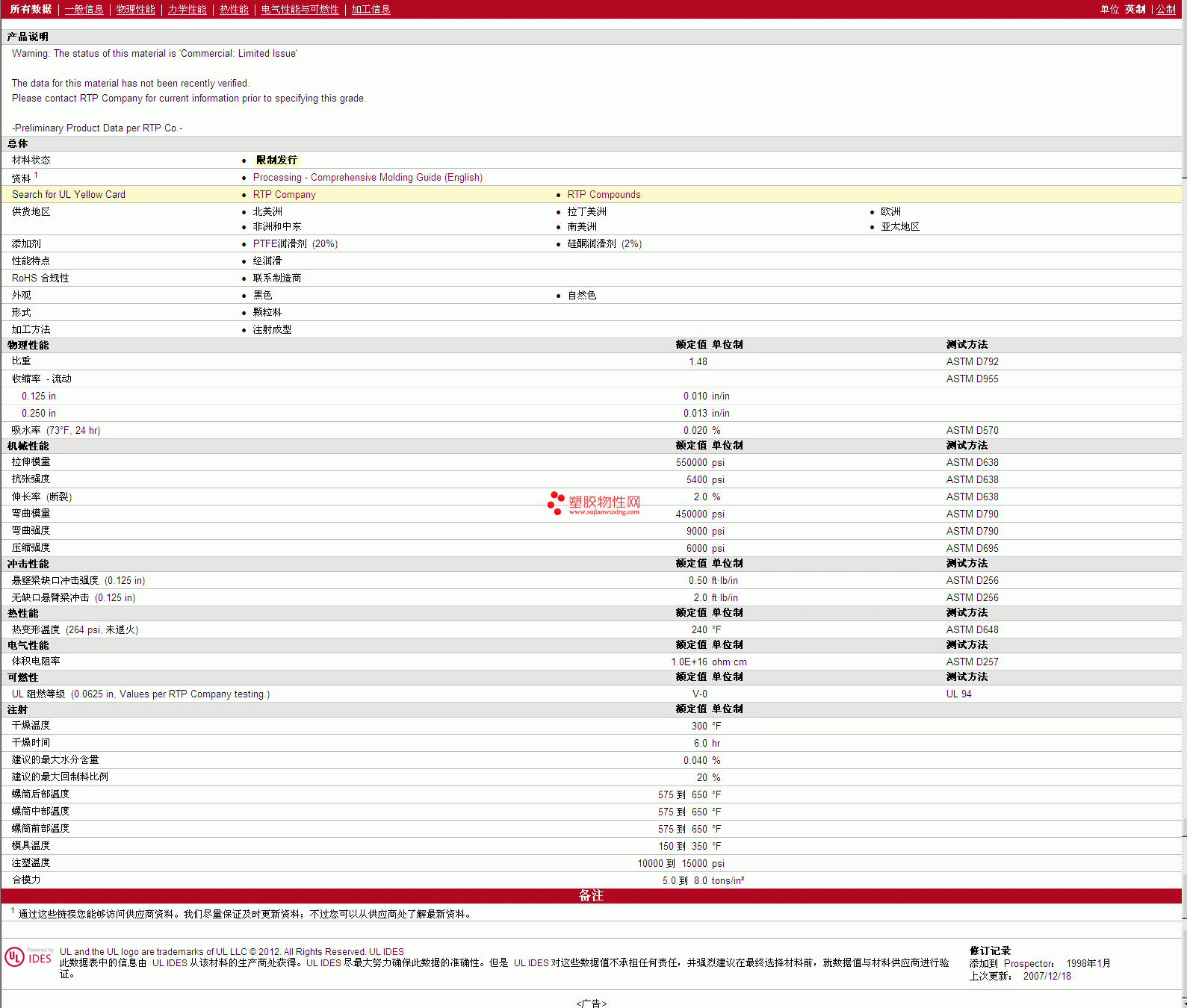Open Processing - Comprehensive Molding Guide link
The image size is (1187, 1008).
pos(368,177)
